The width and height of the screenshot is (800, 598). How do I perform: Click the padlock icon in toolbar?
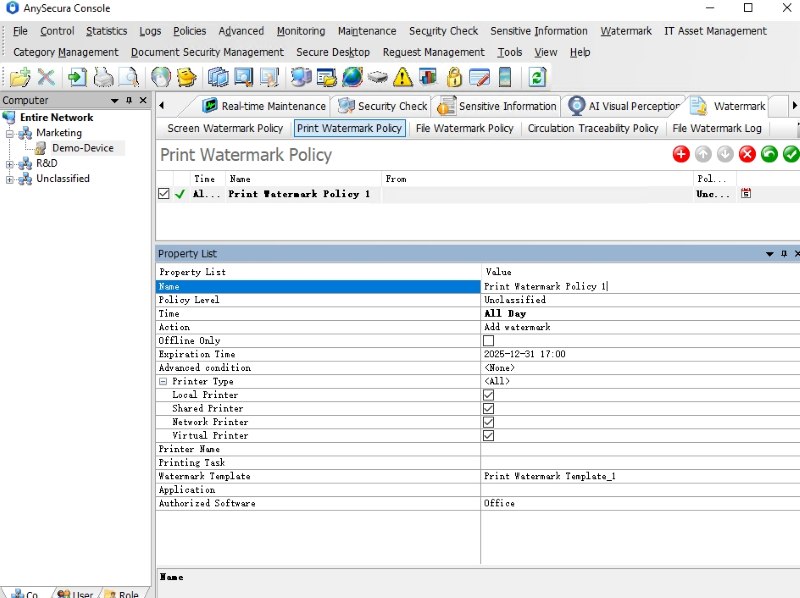tap(455, 77)
